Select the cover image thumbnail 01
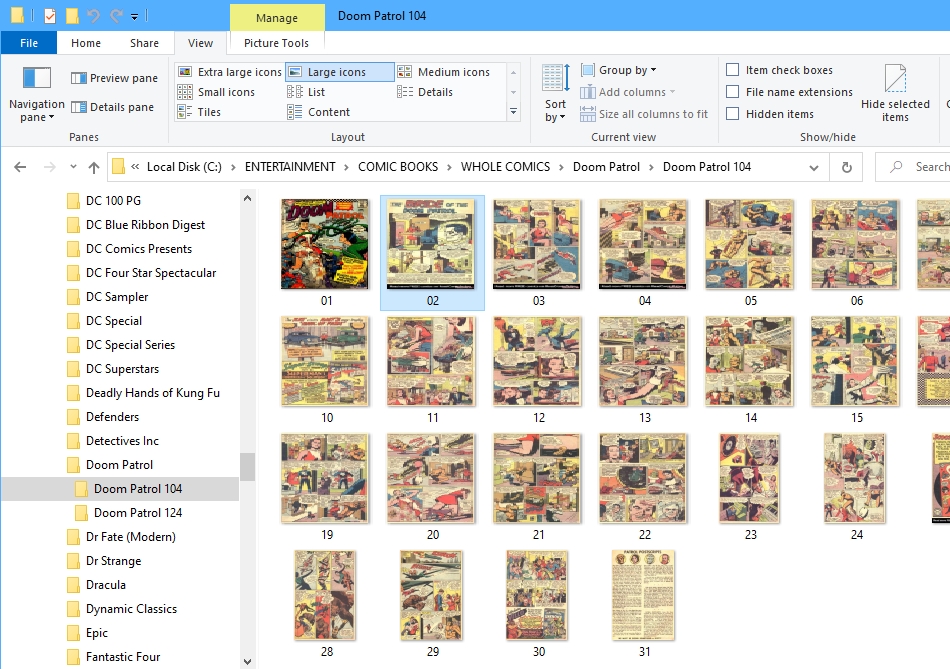 (325, 244)
